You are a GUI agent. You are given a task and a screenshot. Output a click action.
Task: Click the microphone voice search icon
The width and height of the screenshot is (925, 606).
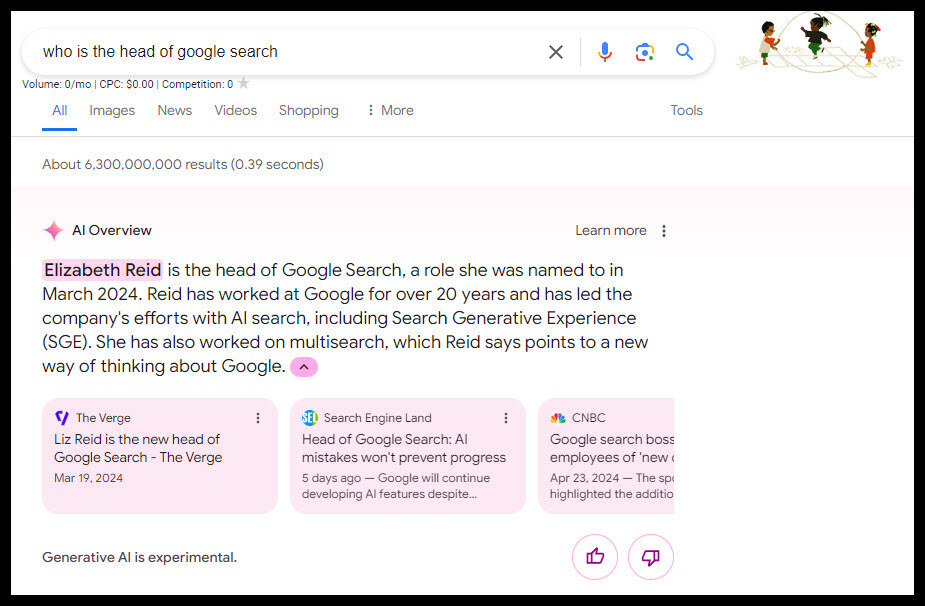point(604,51)
